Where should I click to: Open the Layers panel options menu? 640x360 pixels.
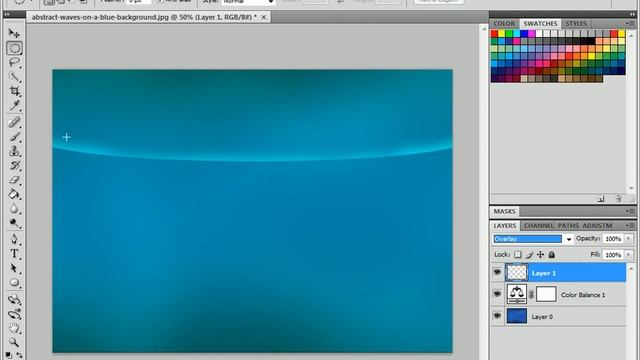point(630,225)
